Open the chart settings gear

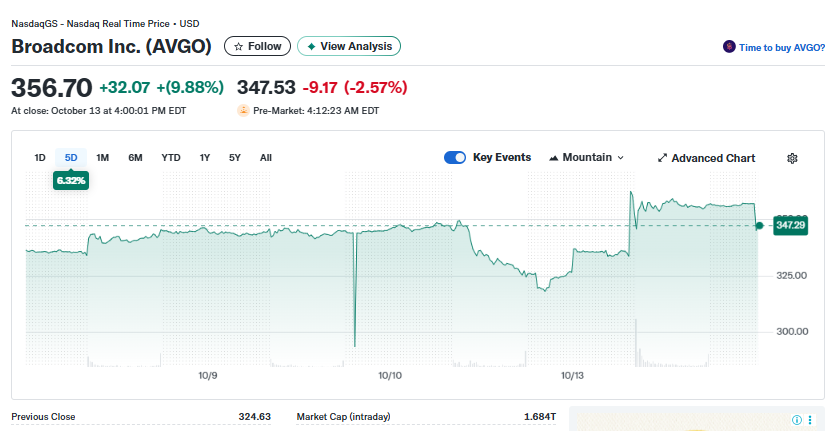[792, 158]
